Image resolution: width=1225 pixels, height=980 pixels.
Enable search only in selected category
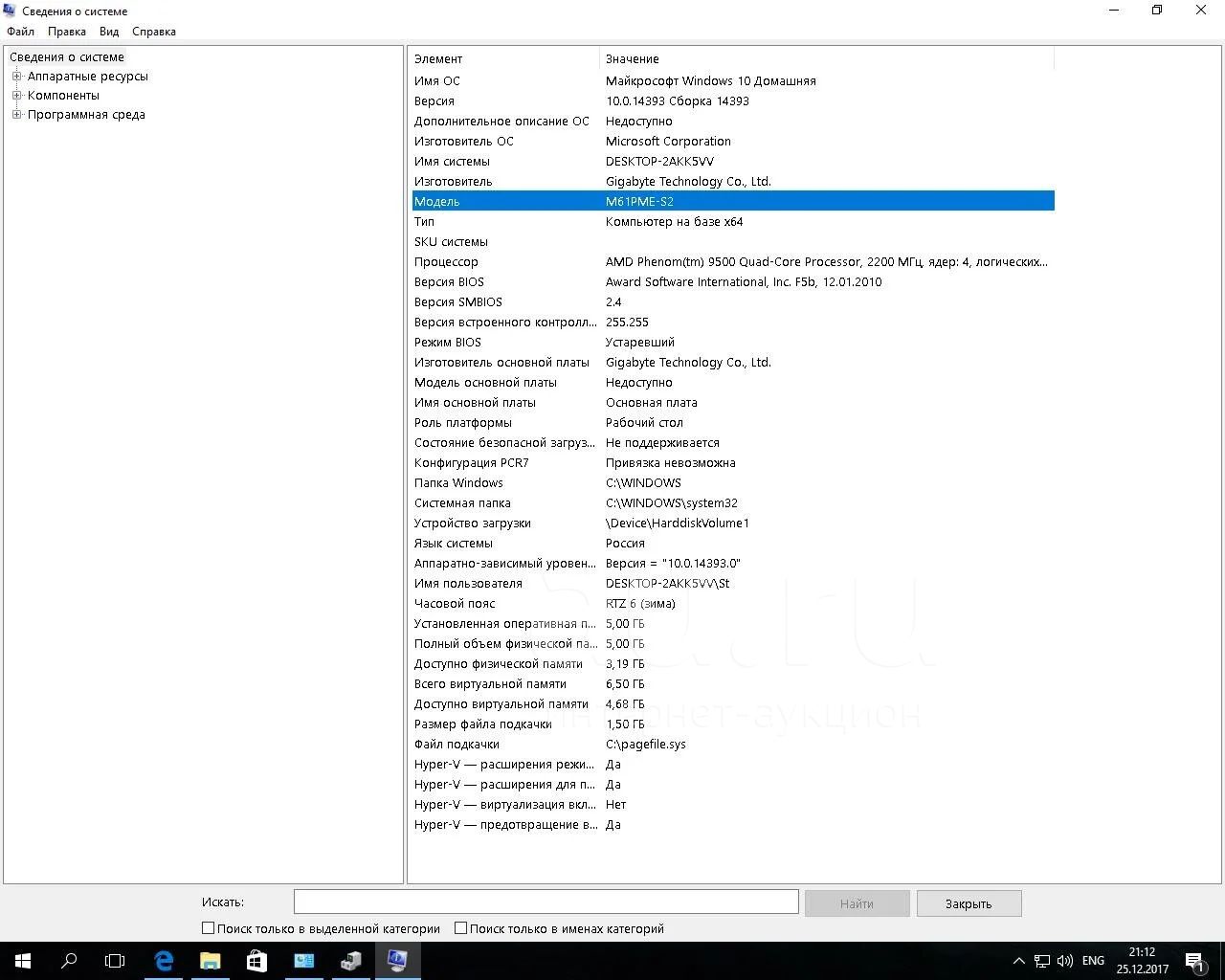(x=208, y=928)
